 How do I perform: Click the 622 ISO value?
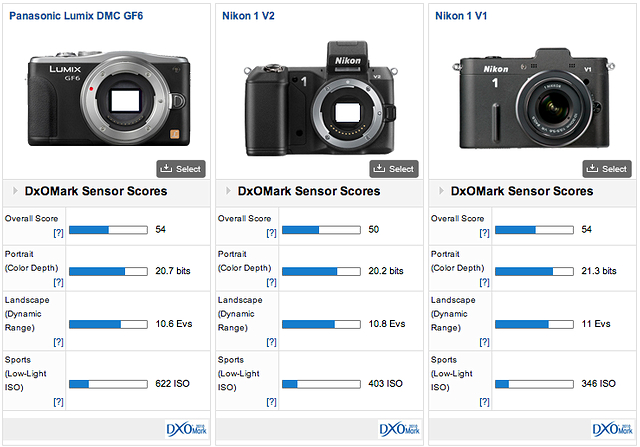click(172, 384)
